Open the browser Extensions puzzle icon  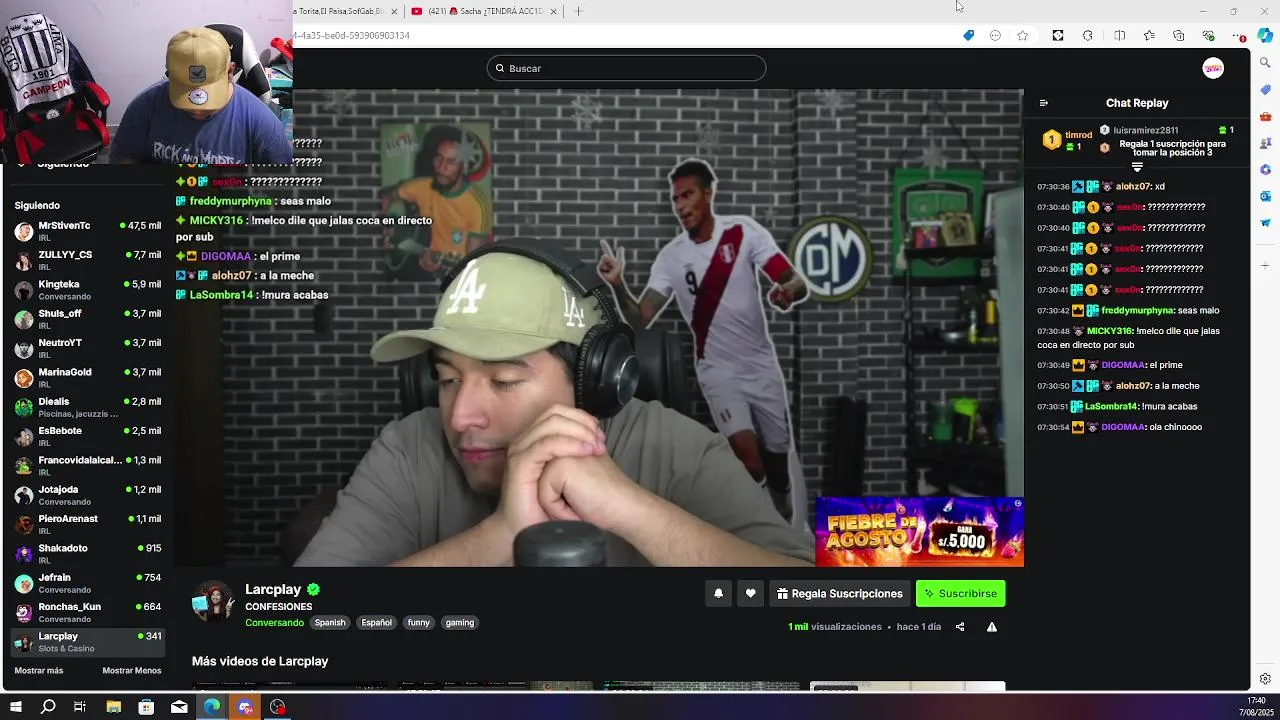pos(1088,35)
